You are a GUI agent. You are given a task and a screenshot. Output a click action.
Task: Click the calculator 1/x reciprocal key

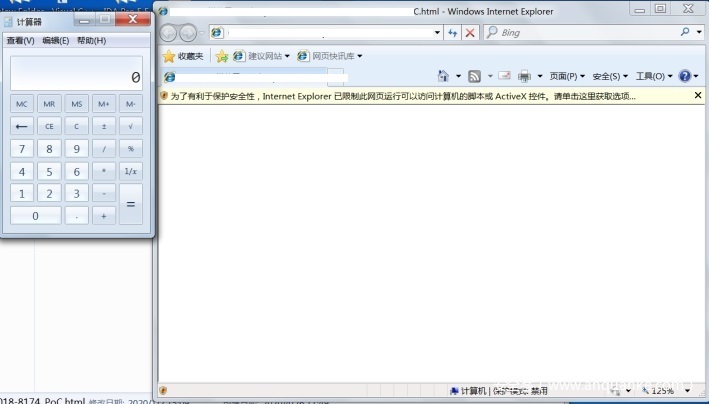131,171
